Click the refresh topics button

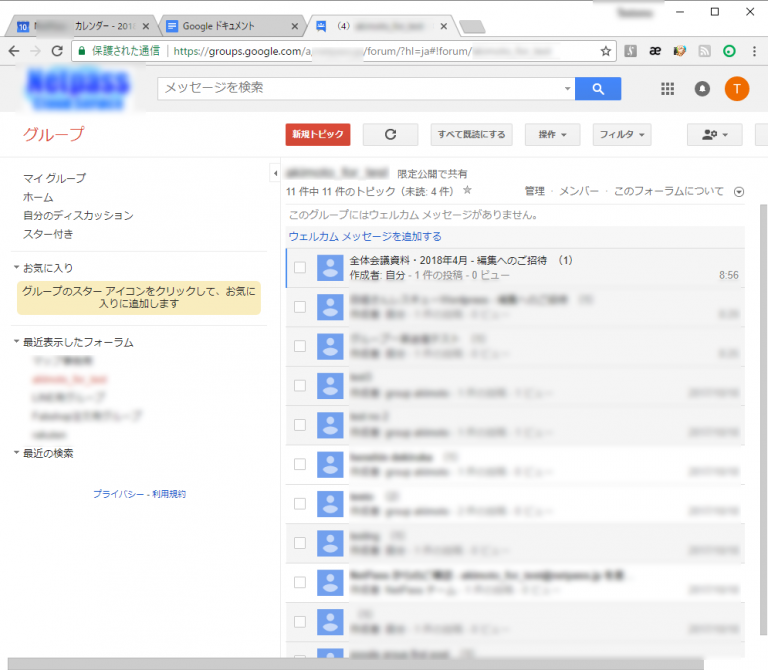pyautogui.click(x=390, y=134)
